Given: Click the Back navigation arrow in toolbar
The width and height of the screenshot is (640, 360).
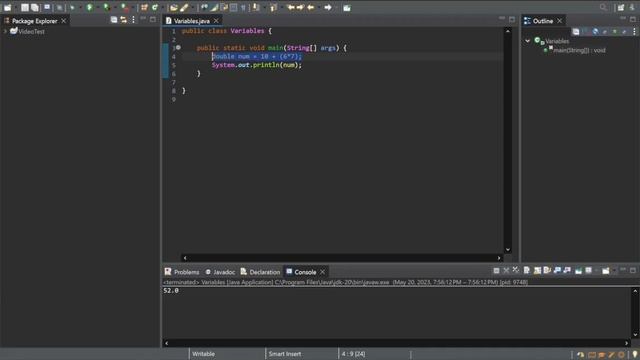Looking at the screenshot, I should (x=311, y=7).
